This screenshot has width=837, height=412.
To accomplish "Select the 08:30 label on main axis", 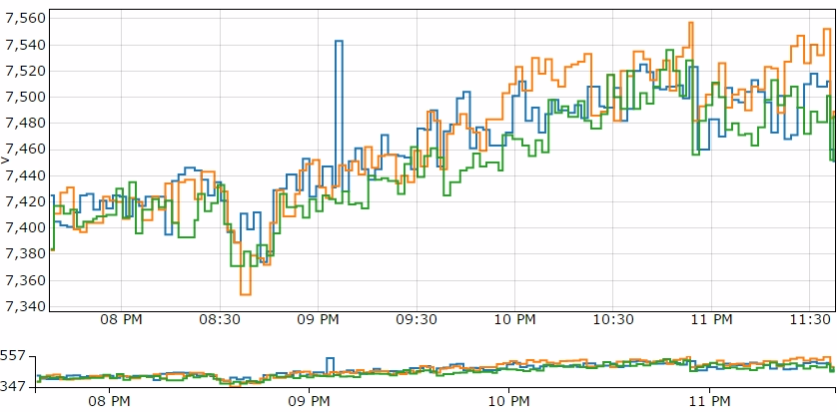I will (x=220, y=320).
